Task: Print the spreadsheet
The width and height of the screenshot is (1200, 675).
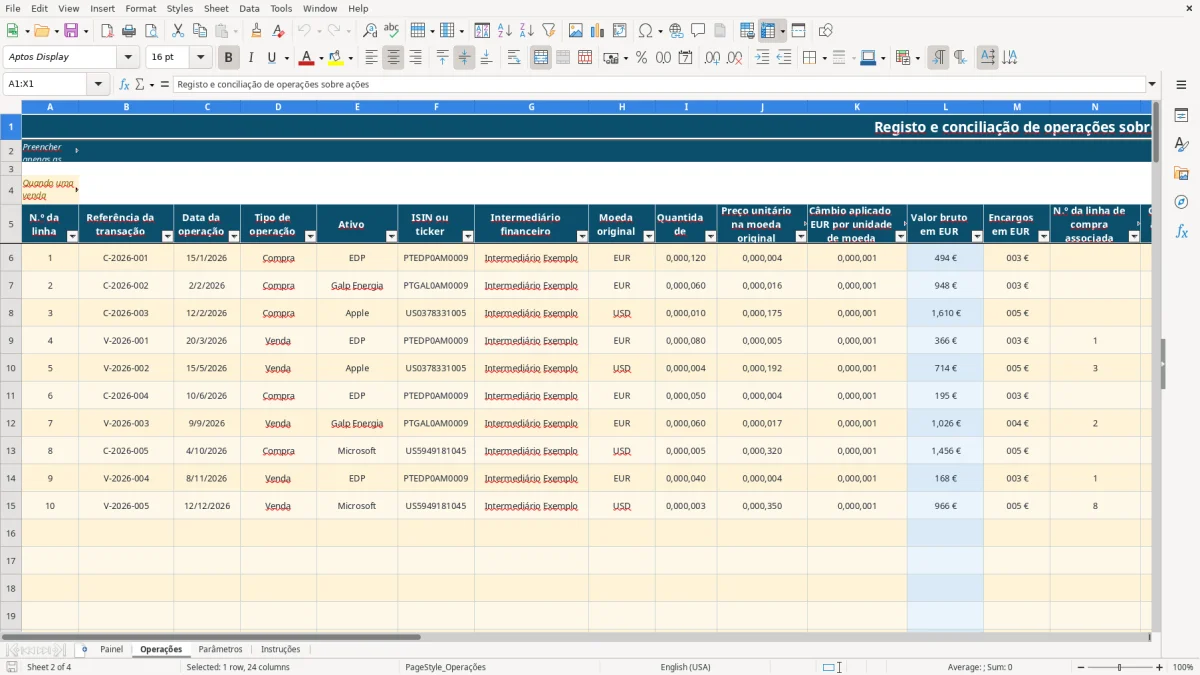Action: click(x=129, y=31)
